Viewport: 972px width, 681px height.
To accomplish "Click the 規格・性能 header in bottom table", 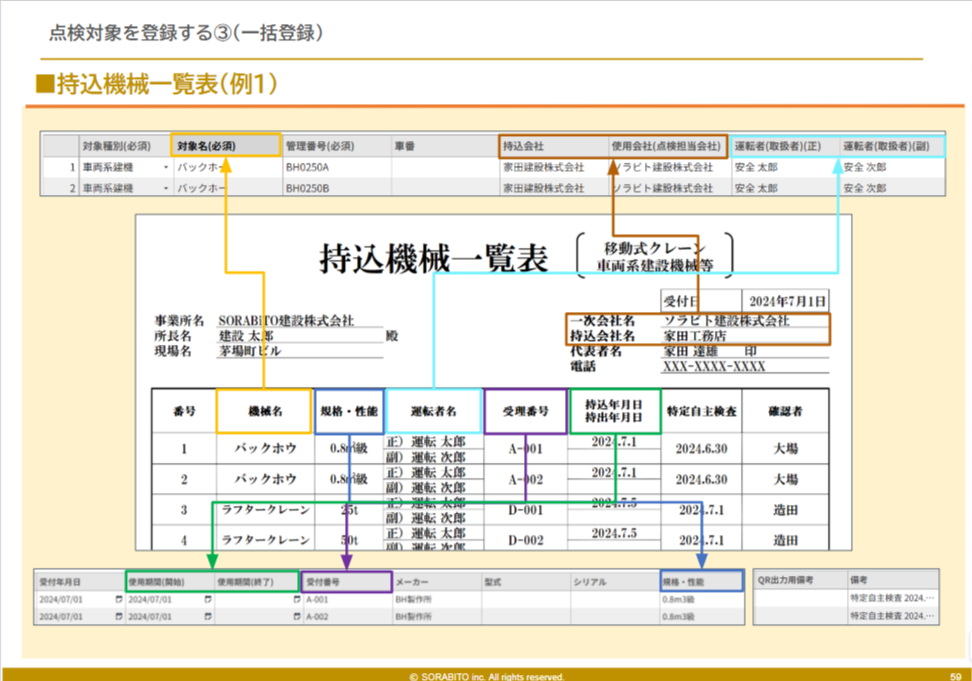I will coord(701,581).
